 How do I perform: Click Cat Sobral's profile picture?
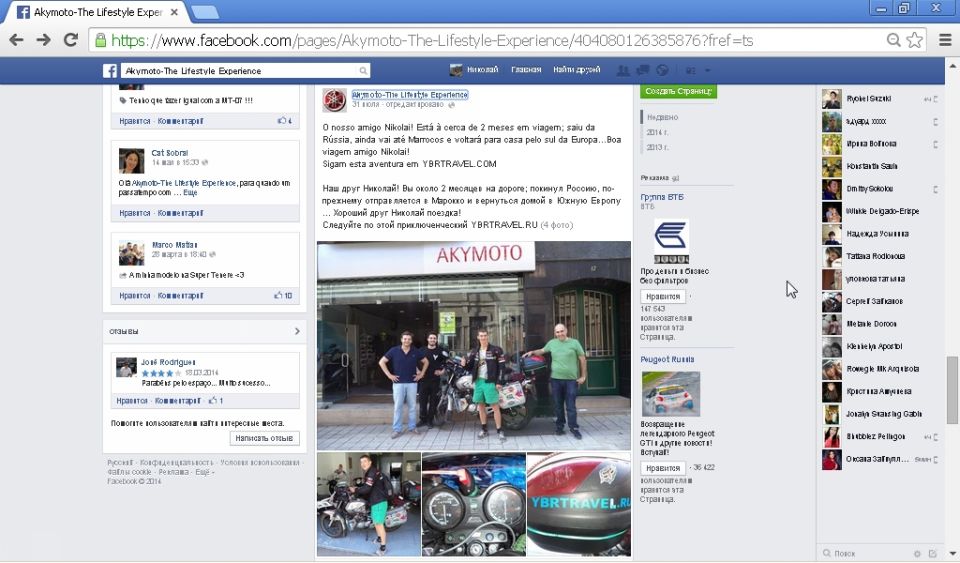(x=131, y=161)
